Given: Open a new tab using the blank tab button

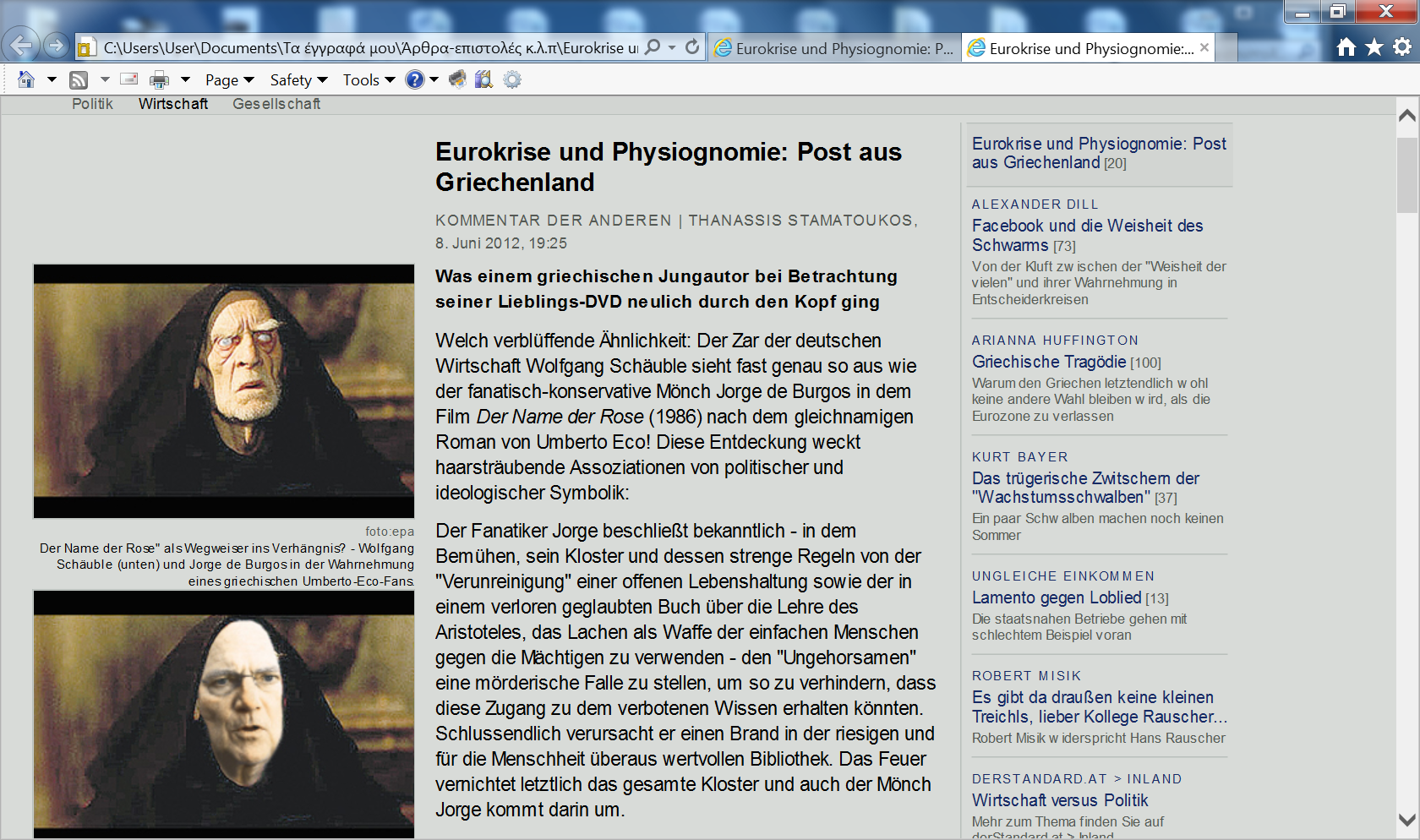Looking at the screenshot, I should coord(1227,48).
